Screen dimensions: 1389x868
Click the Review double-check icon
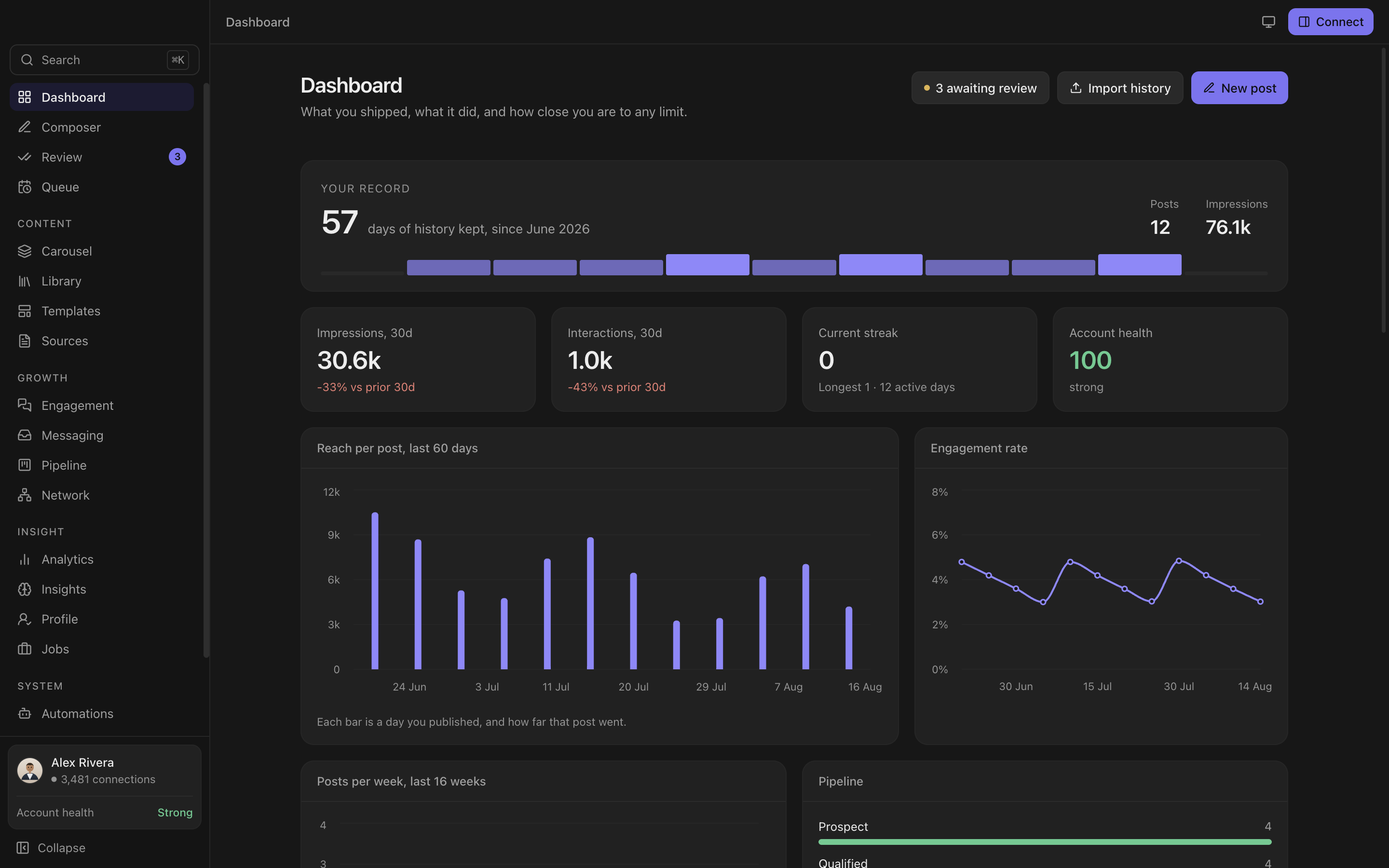pos(24,157)
